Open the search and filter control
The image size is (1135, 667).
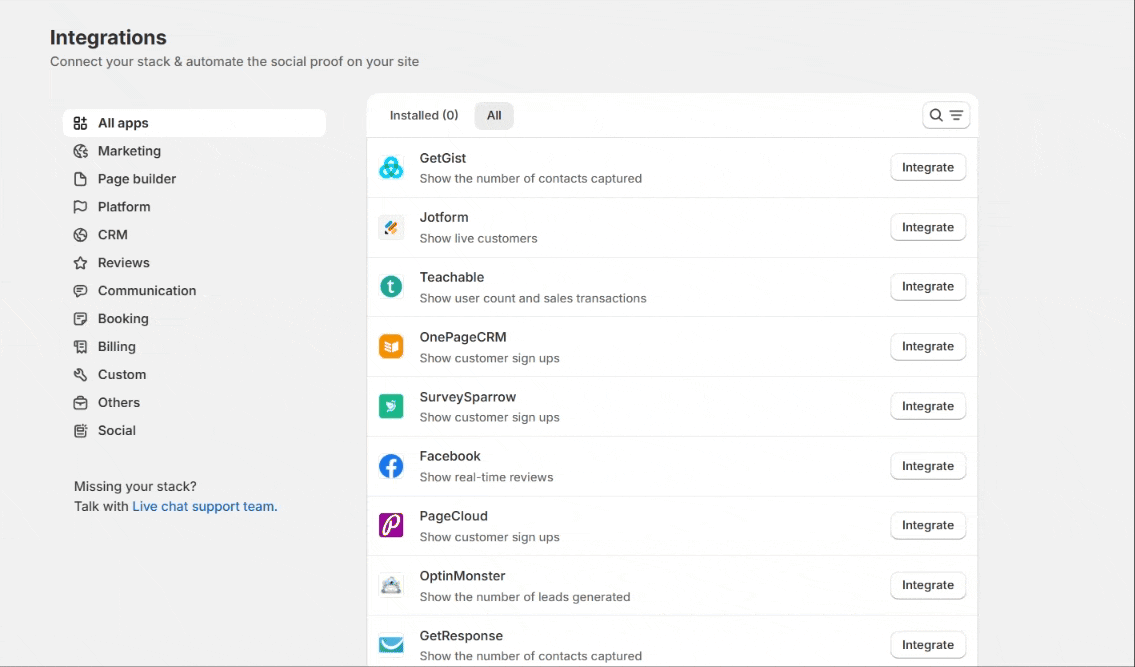[945, 115]
